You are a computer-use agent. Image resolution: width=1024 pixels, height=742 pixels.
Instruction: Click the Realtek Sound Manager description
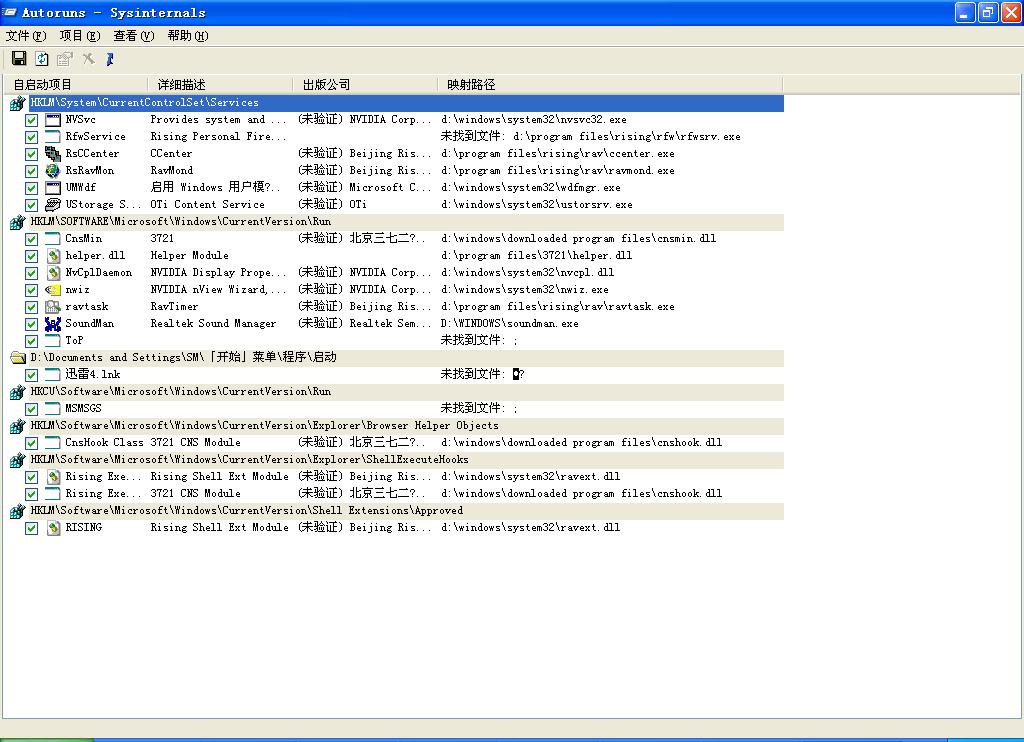[x=214, y=323]
